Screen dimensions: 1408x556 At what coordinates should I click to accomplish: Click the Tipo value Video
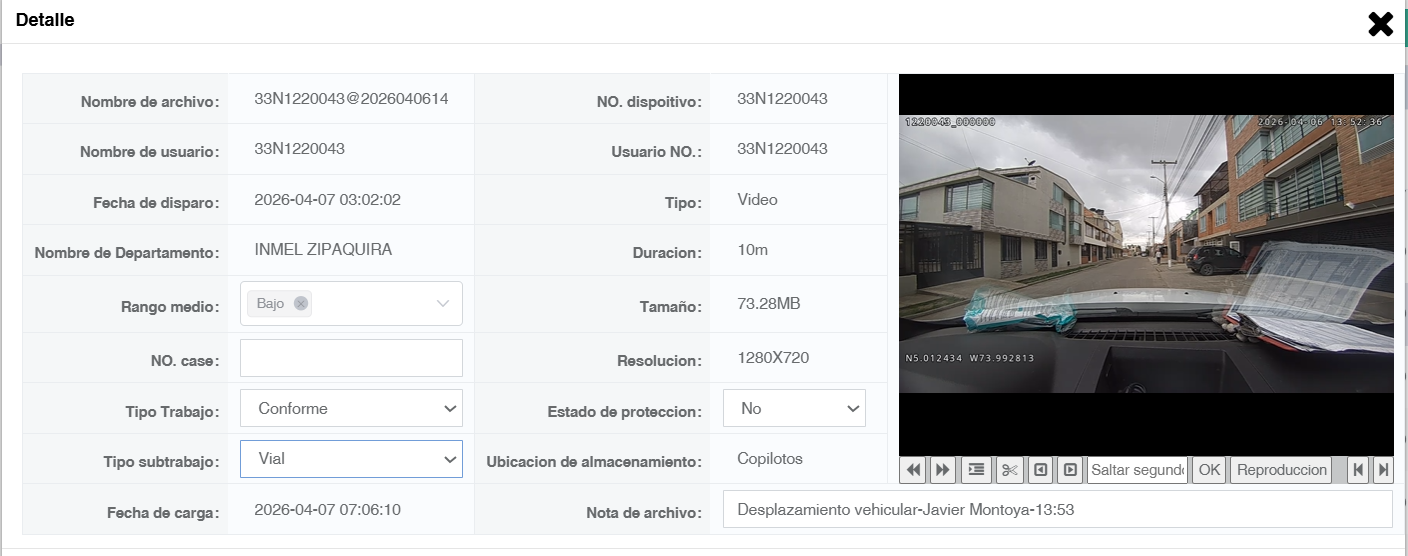(757, 200)
